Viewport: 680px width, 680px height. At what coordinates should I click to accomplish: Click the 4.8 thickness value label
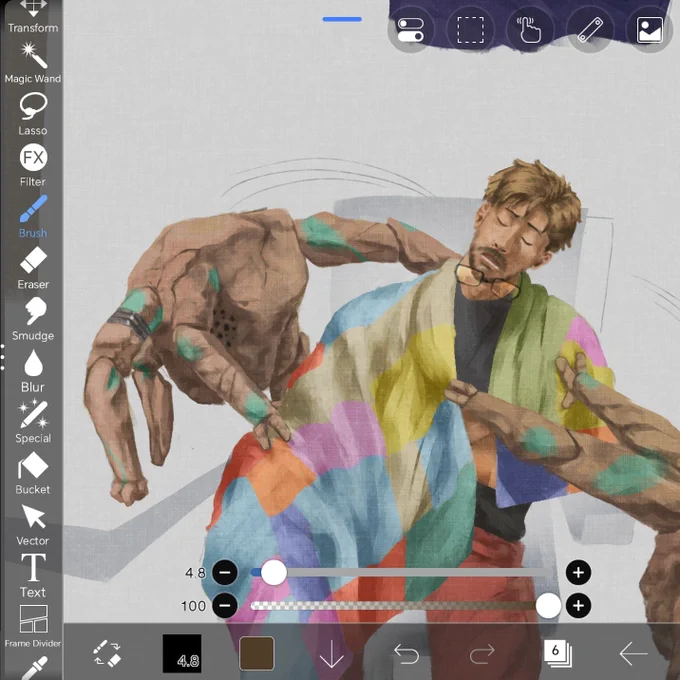pos(195,573)
